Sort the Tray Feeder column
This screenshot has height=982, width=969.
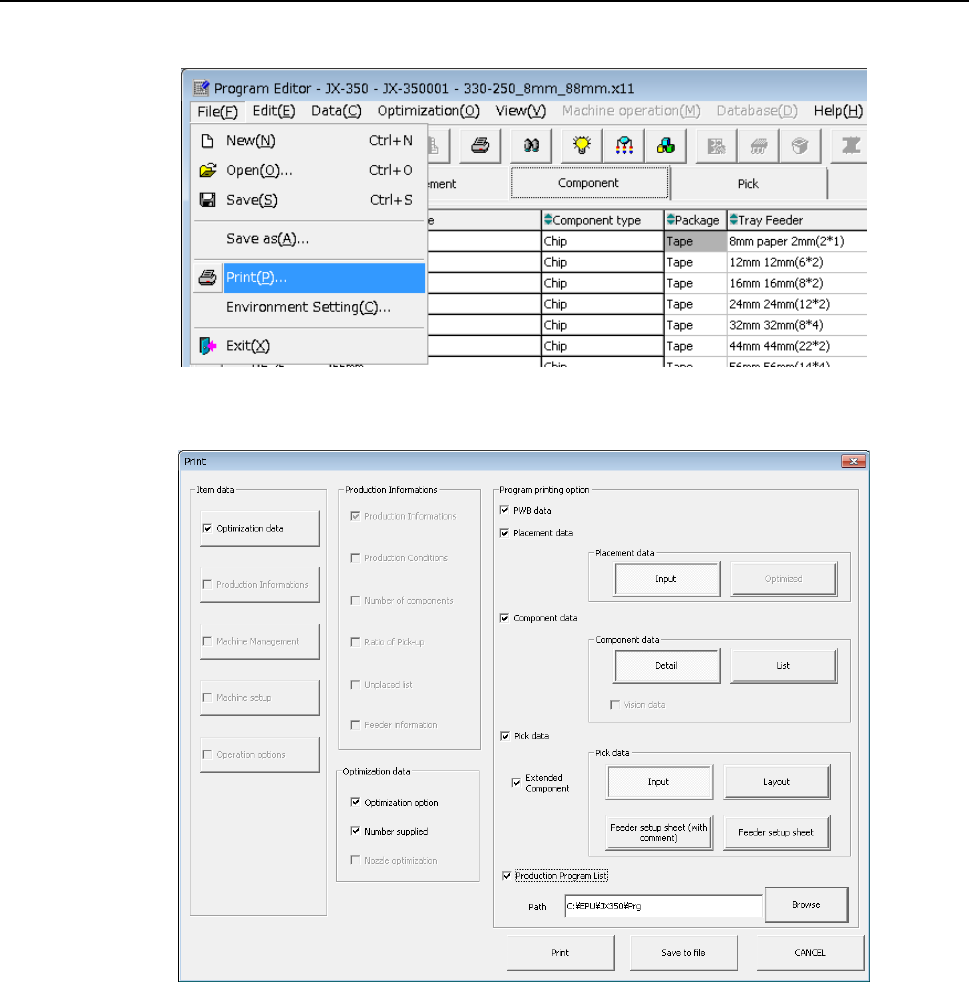(733, 220)
